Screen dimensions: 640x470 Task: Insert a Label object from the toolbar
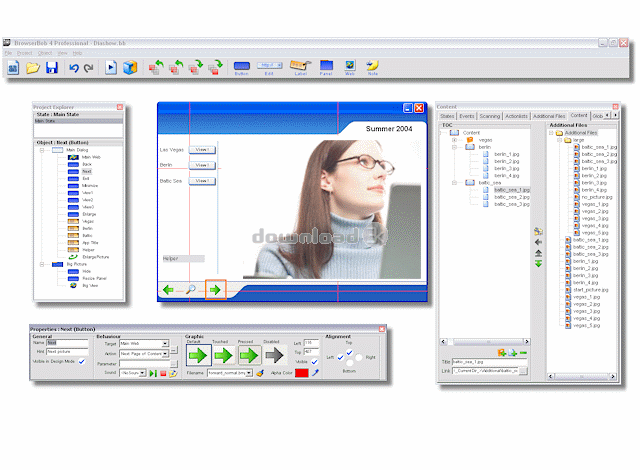pyautogui.click(x=301, y=67)
